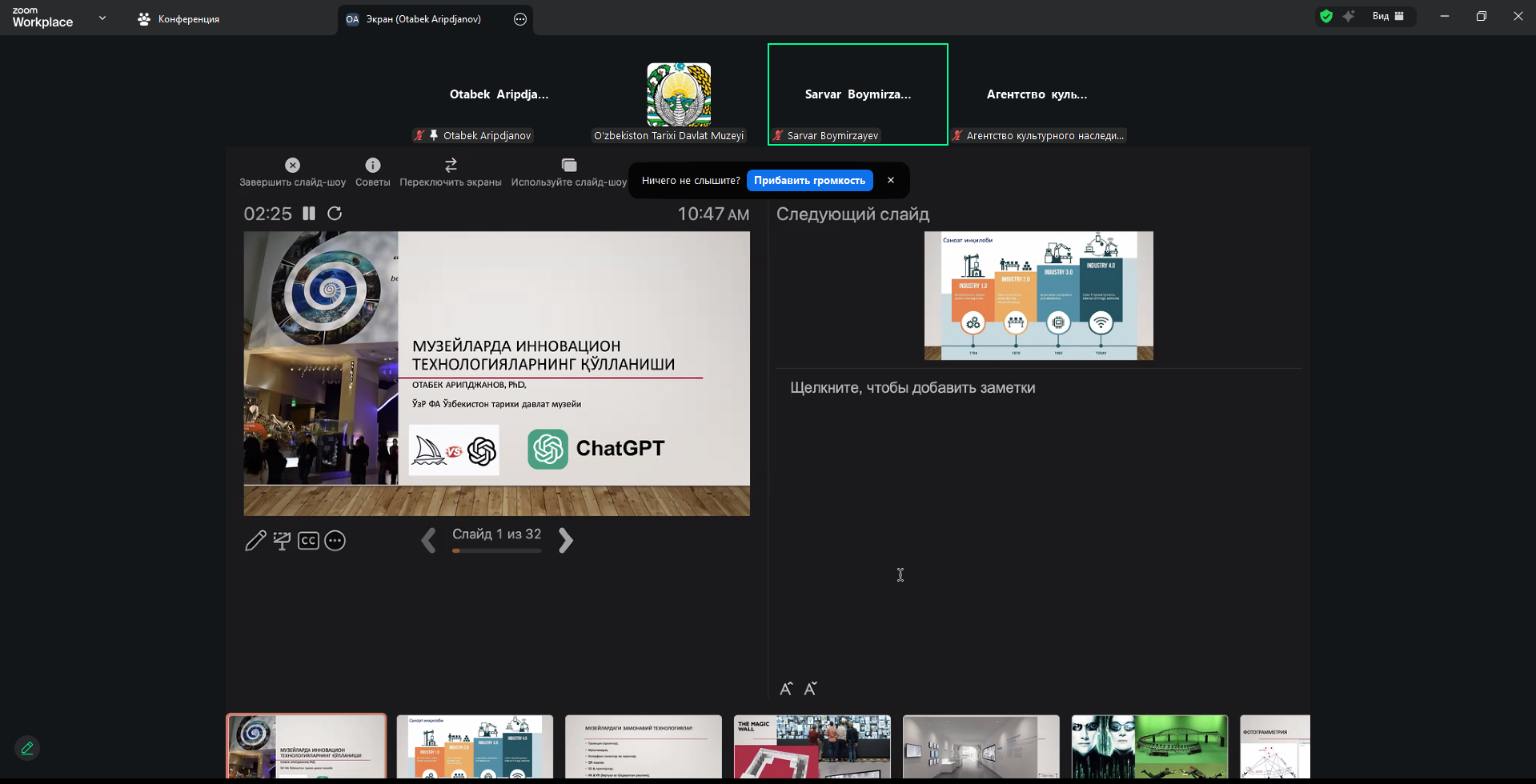
Task: Select the pen annotation tool below slide
Action: (255, 541)
